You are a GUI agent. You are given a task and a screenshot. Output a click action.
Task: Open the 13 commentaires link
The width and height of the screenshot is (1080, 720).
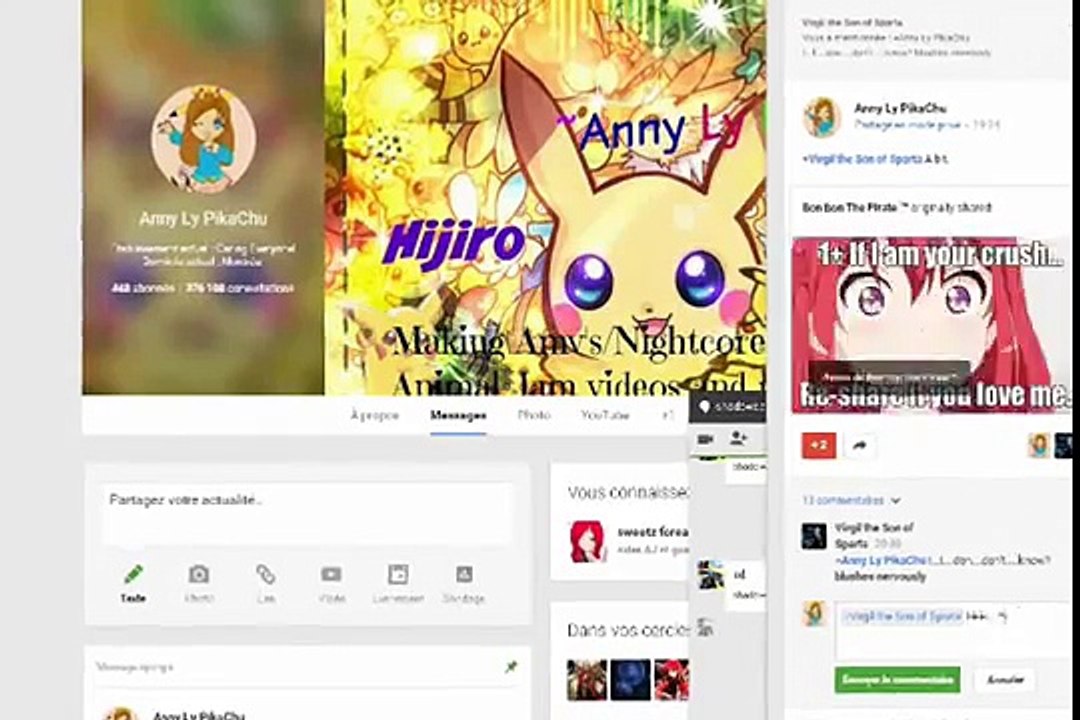[x=843, y=501]
